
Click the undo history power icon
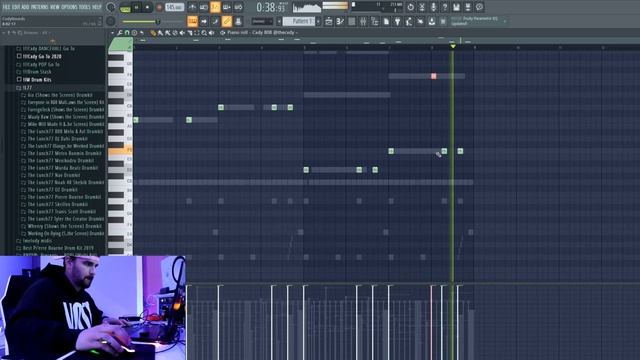pos(411,7)
